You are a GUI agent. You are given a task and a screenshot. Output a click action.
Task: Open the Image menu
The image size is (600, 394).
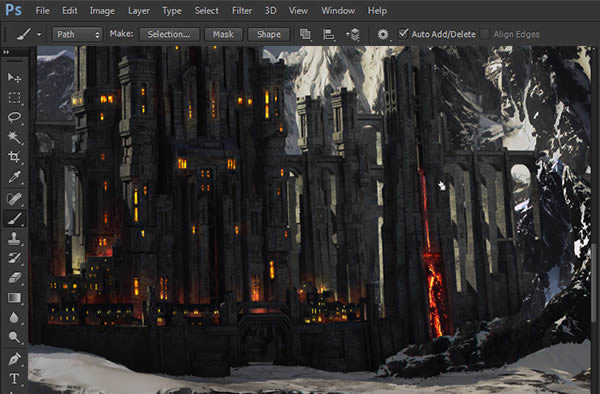point(102,11)
